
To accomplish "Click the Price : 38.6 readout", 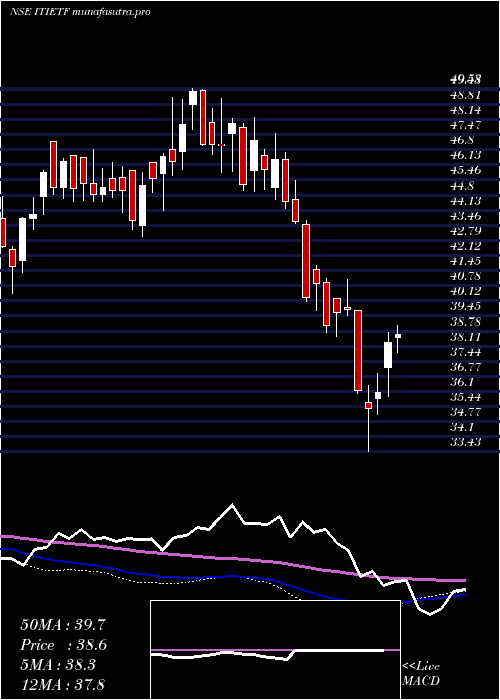I will point(62,645).
